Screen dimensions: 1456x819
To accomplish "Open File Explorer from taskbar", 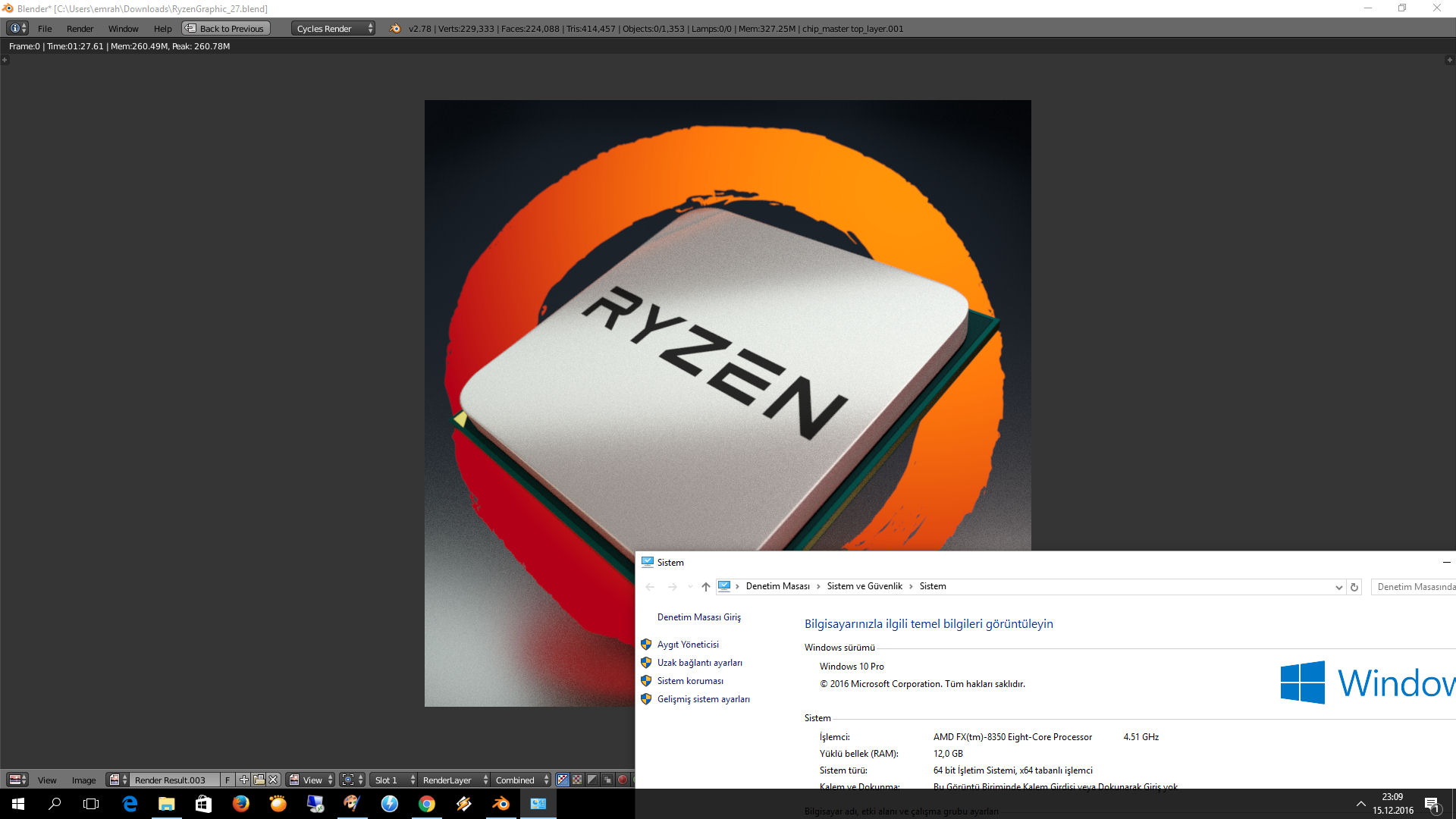I will pyautogui.click(x=167, y=804).
